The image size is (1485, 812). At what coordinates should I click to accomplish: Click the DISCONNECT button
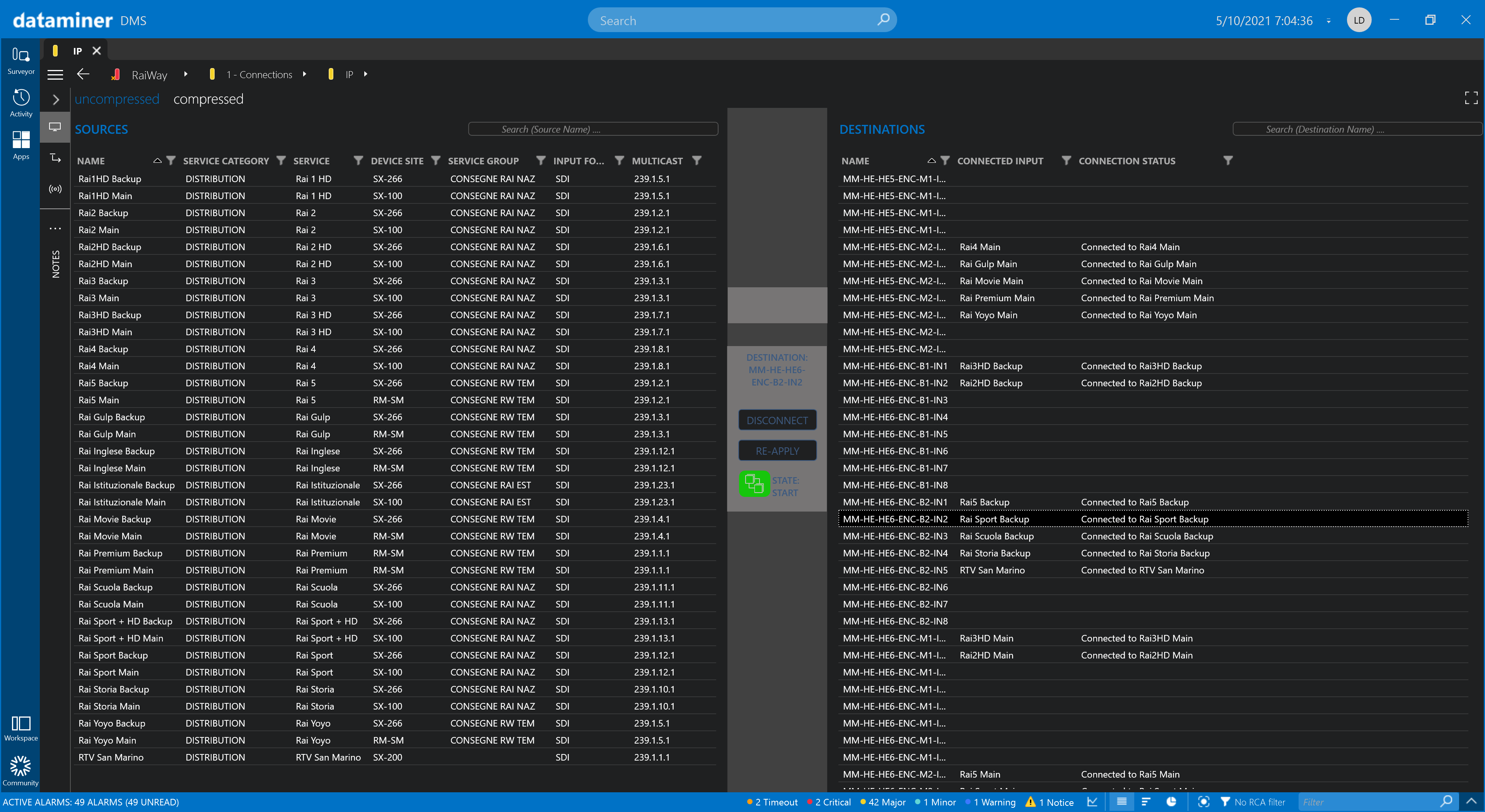pyautogui.click(x=777, y=420)
